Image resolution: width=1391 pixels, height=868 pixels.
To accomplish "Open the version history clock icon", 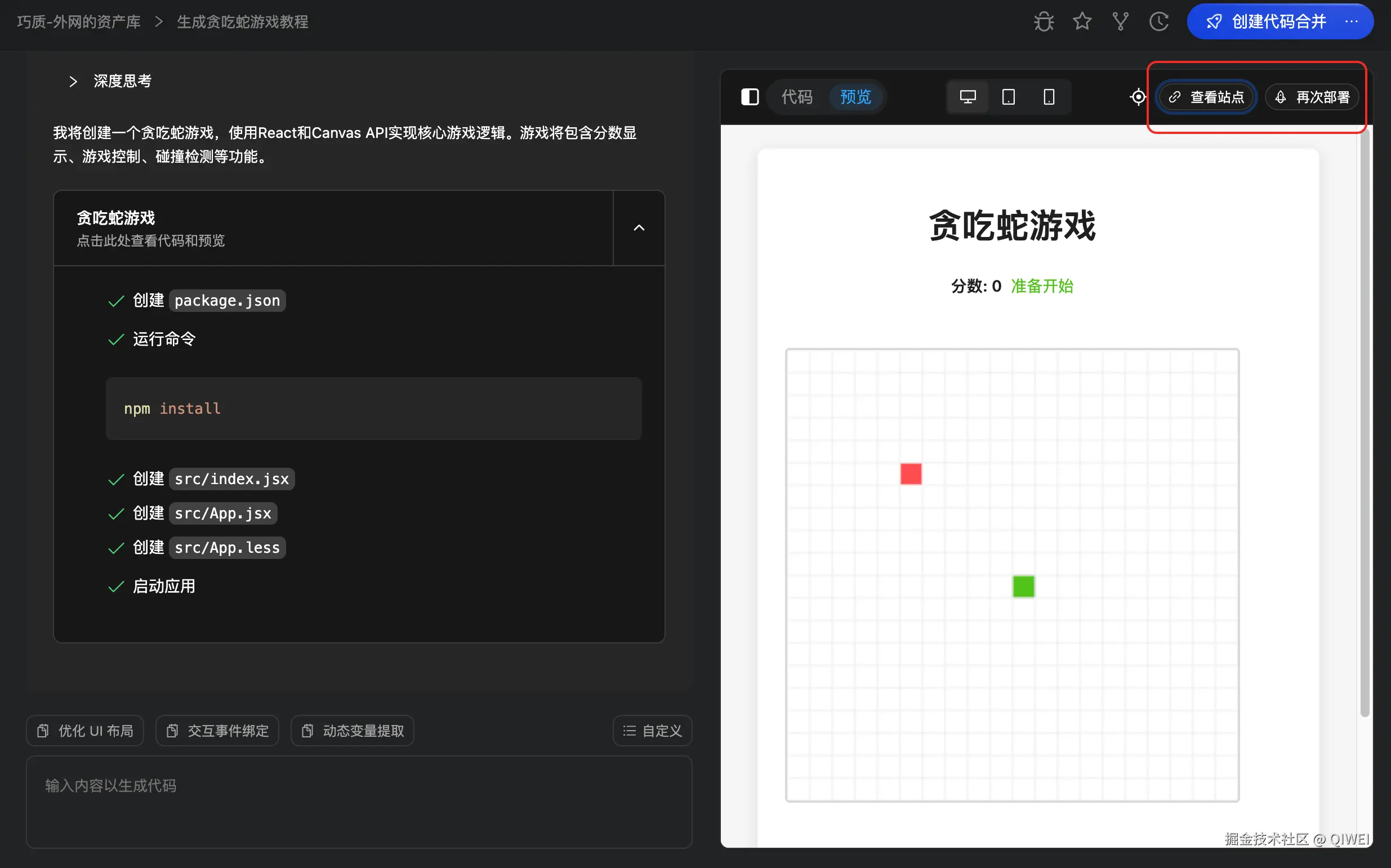I will point(1159,22).
